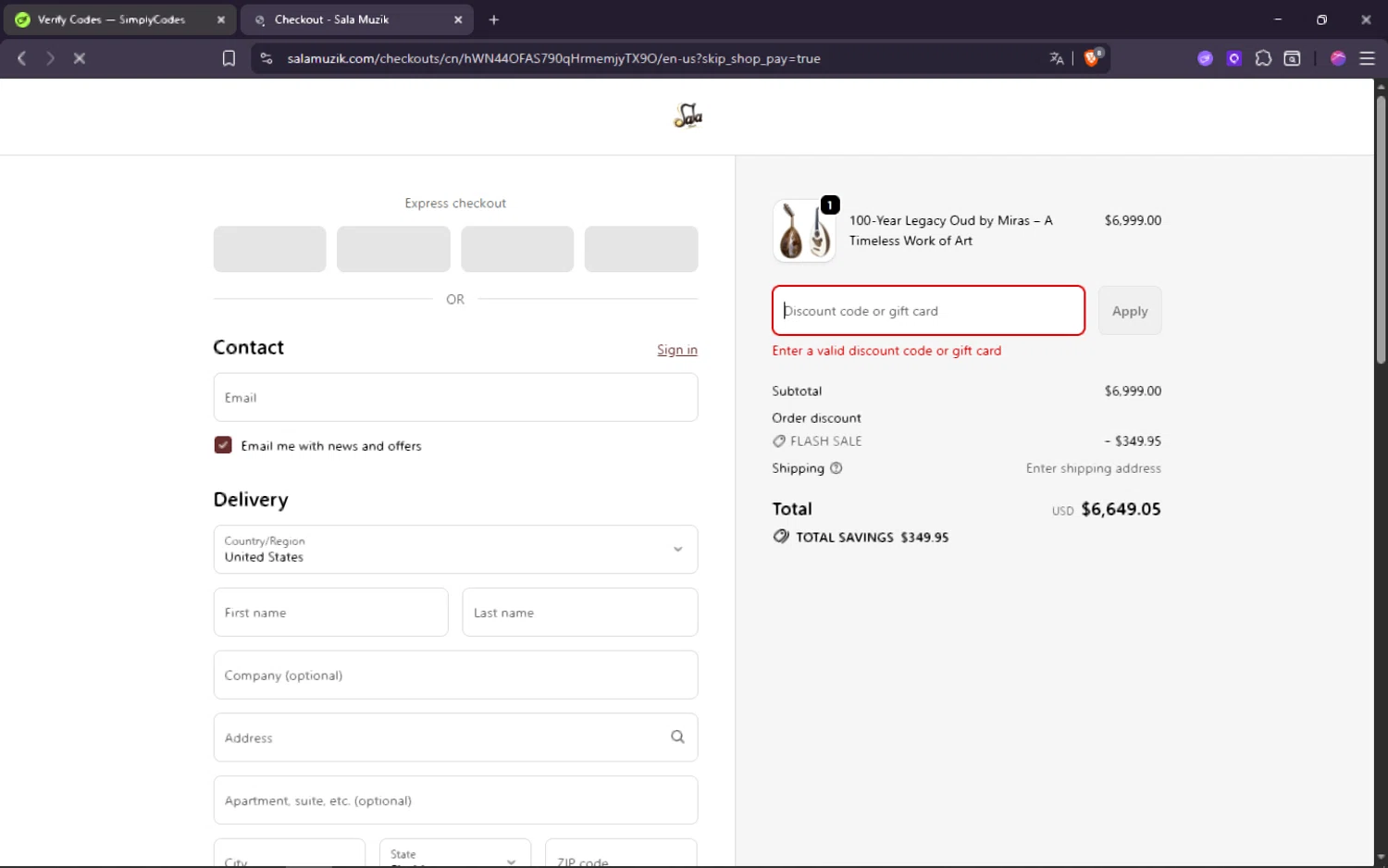Open the extensions puzzle icon
Screen dimensions: 1388x868
pyautogui.click(x=1263, y=58)
